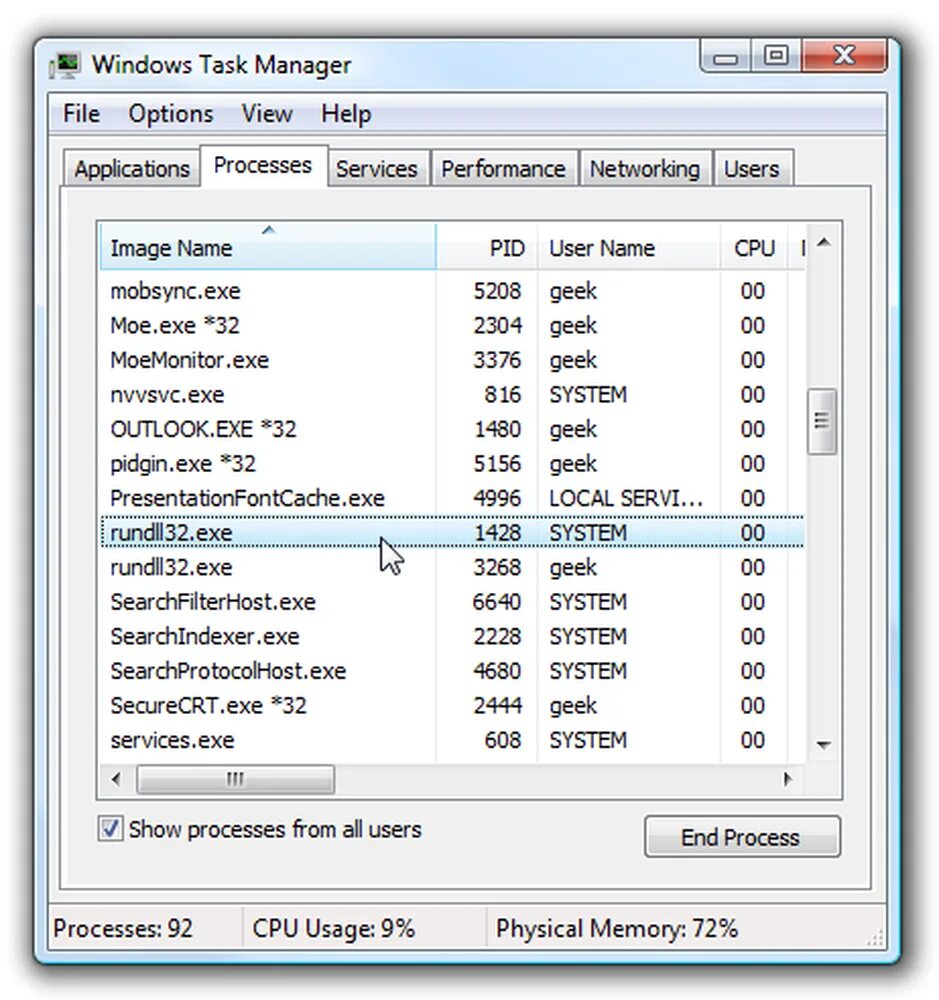
Task: Click the CPU Usage: 9% status entry
Action: (x=334, y=928)
